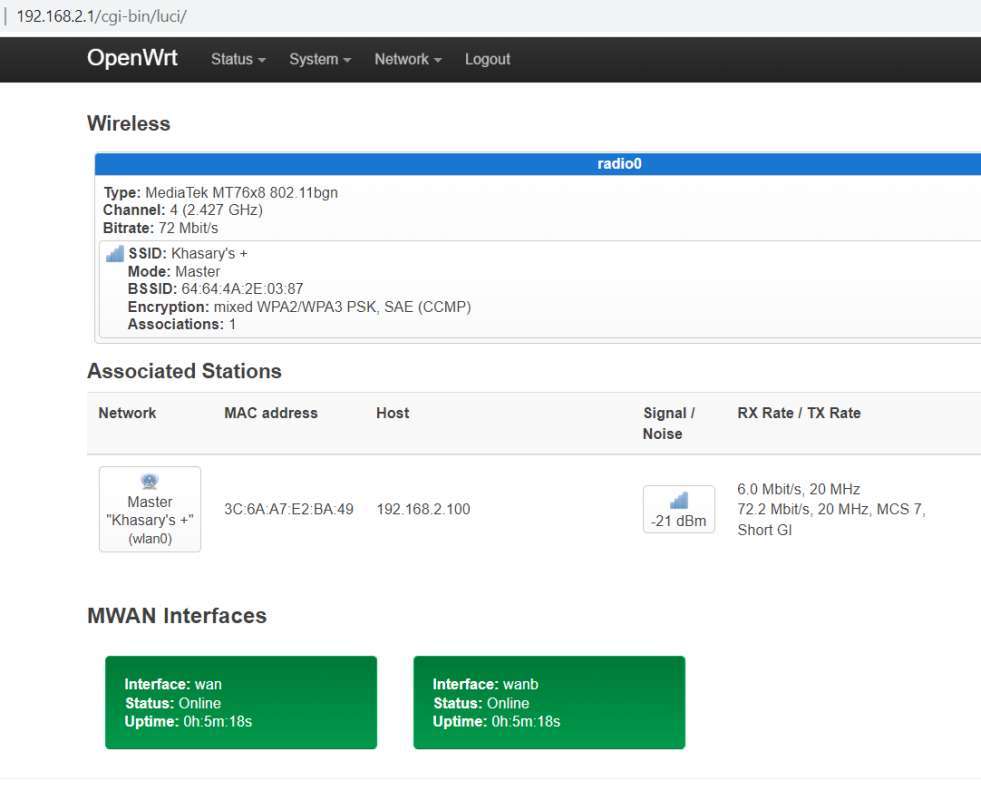Click the Signal / Noise column header

click(x=668, y=423)
